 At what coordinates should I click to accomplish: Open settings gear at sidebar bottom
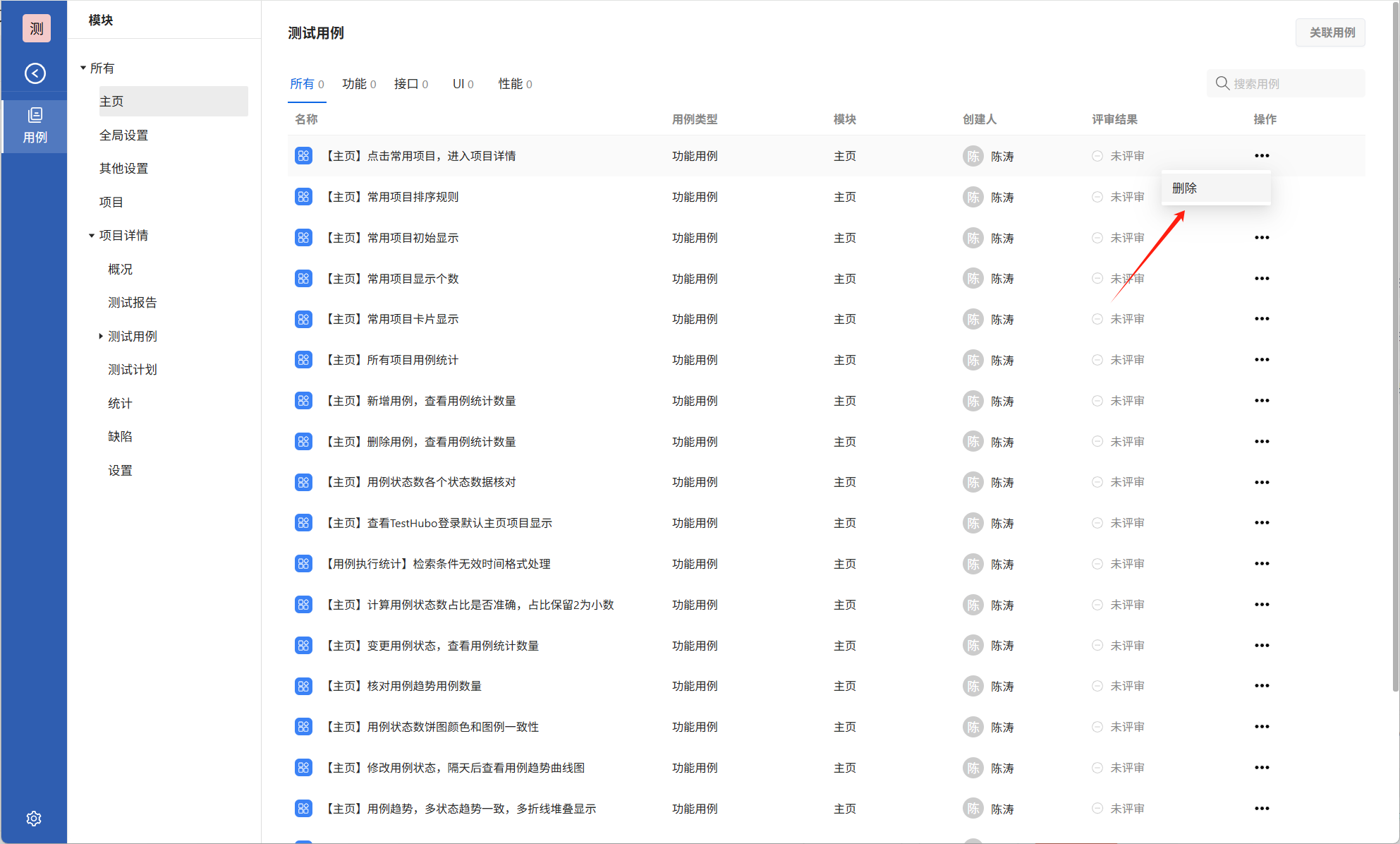click(x=34, y=818)
